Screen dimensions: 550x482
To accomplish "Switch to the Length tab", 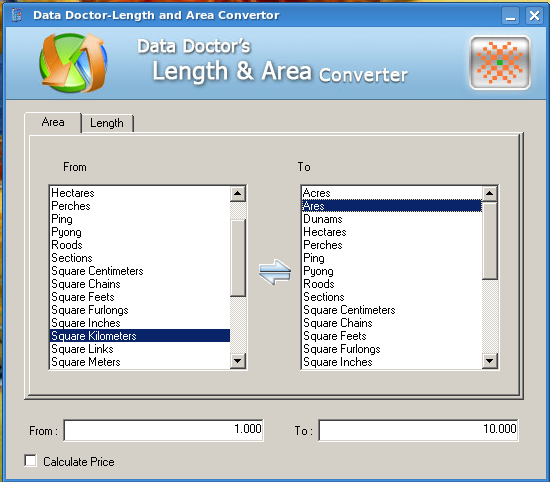I will click(107, 123).
